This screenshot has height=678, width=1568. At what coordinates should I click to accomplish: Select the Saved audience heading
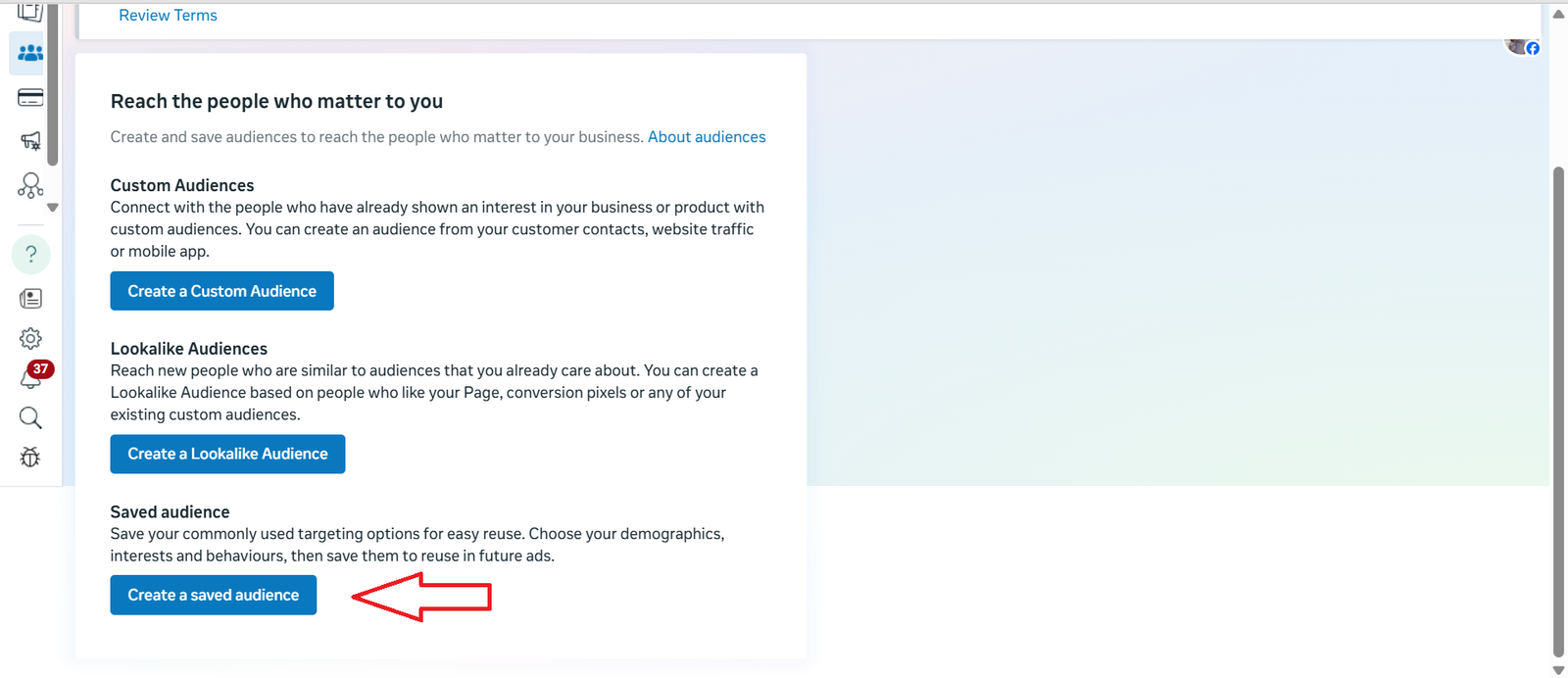pyautogui.click(x=171, y=512)
